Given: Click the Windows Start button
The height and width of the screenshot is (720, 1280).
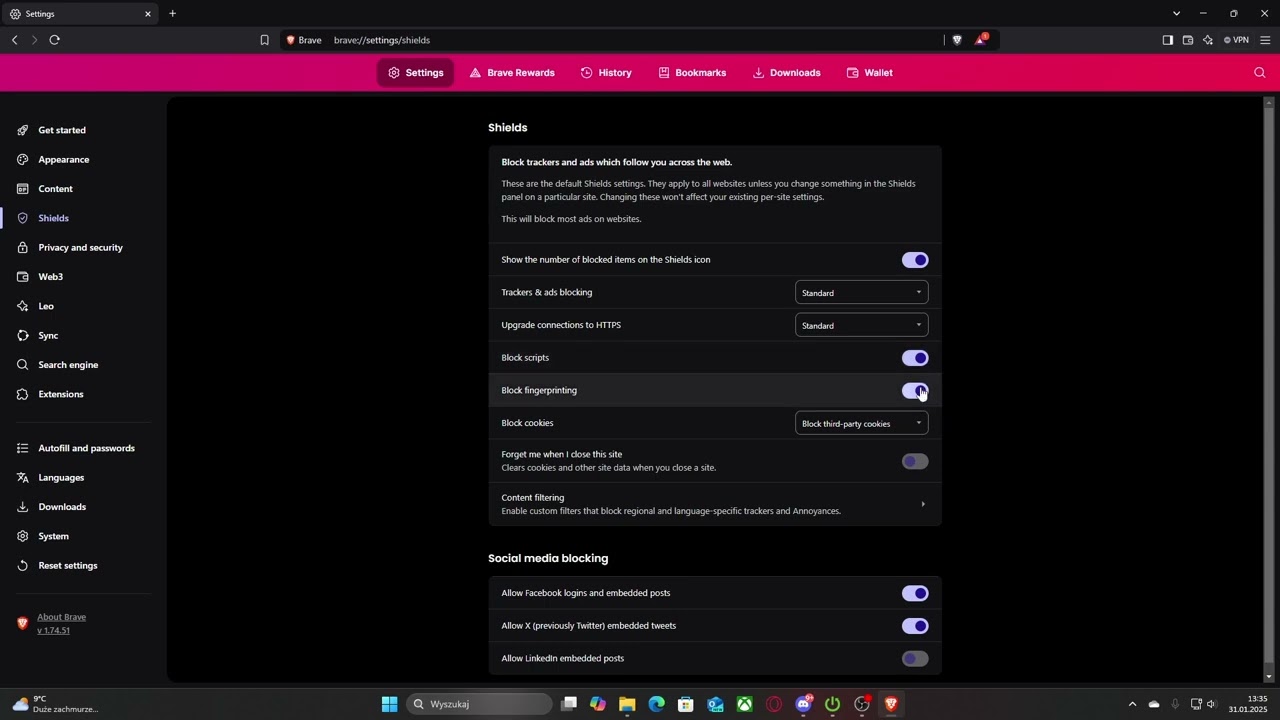Looking at the screenshot, I should pyautogui.click(x=389, y=704).
